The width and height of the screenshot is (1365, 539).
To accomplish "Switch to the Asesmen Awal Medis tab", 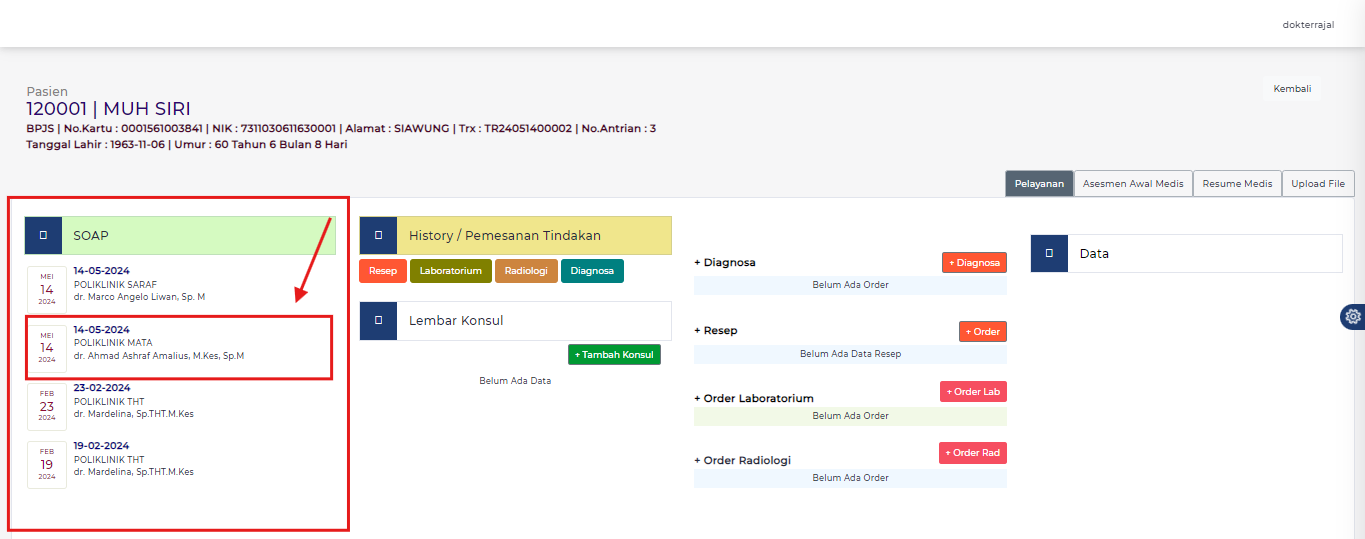I will click(1133, 184).
